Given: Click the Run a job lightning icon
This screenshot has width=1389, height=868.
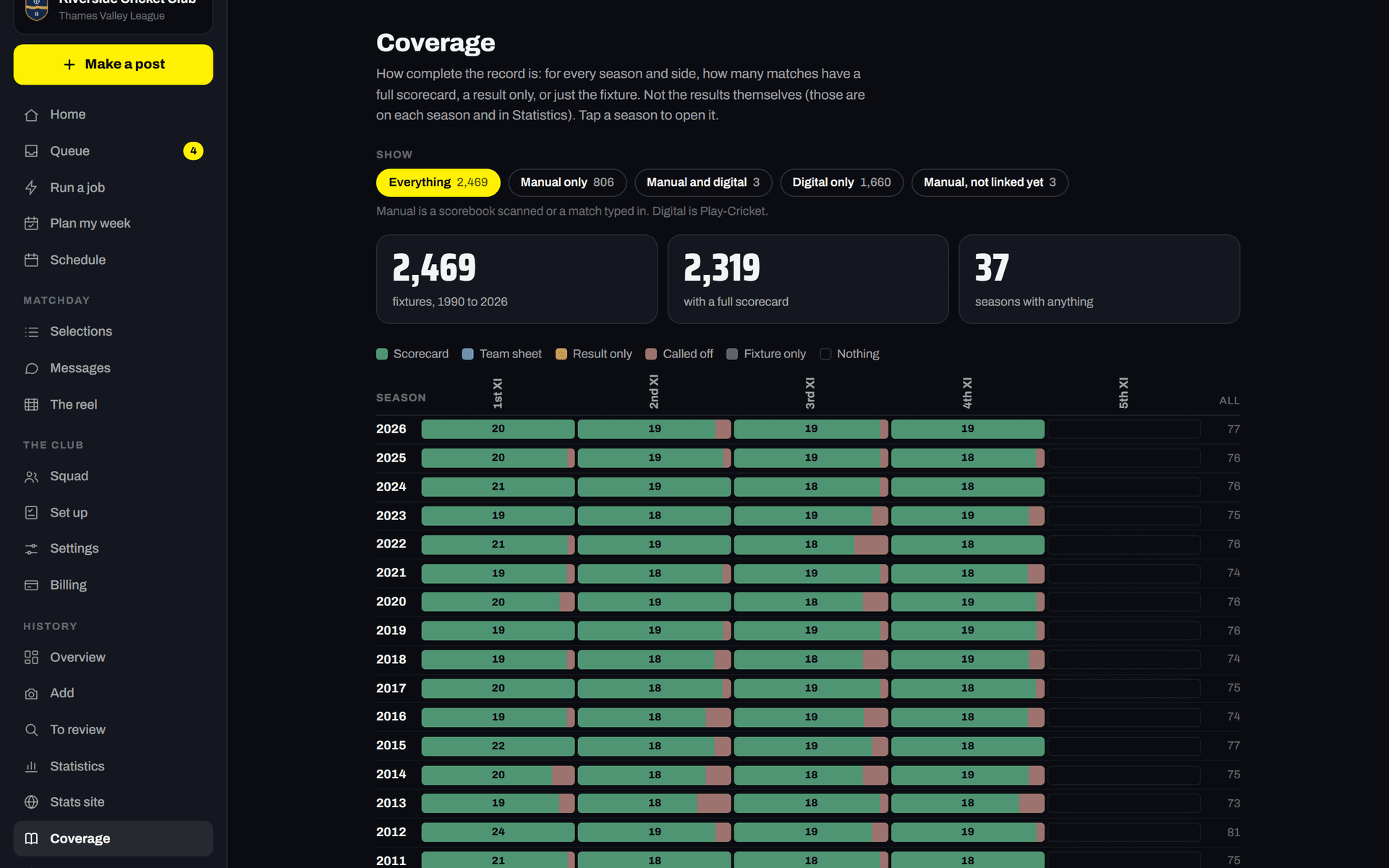Looking at the screenshot, I should coord(31,187).
